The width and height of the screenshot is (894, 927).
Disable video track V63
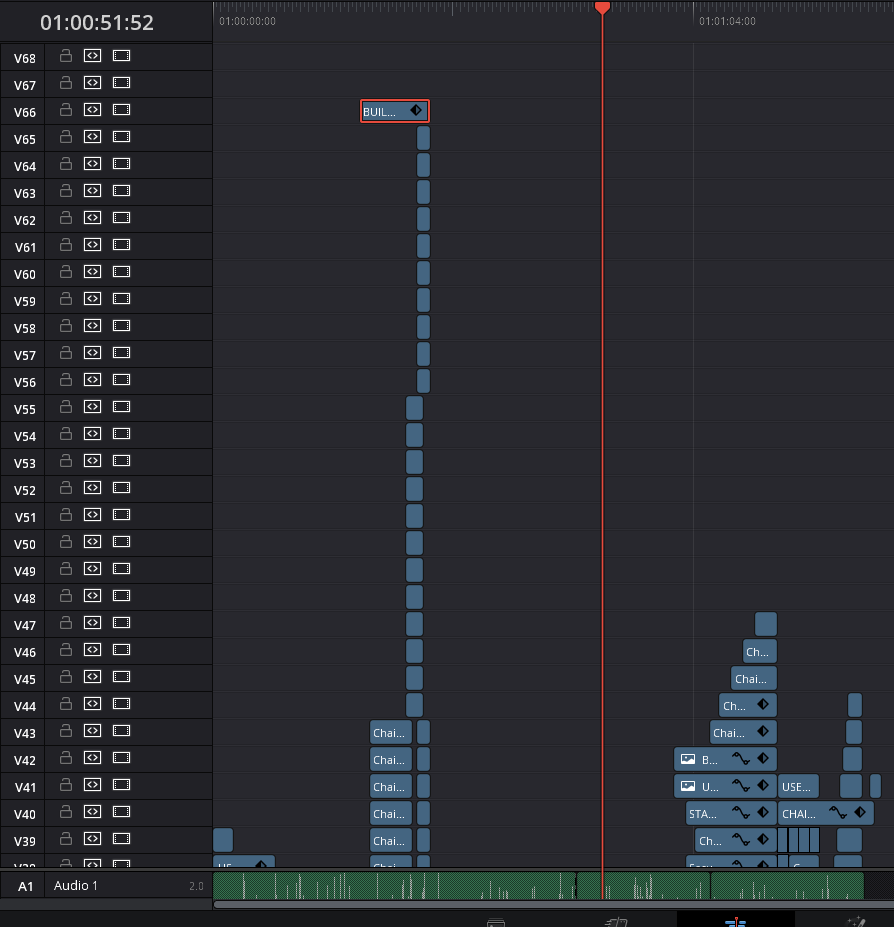(121, 190)
